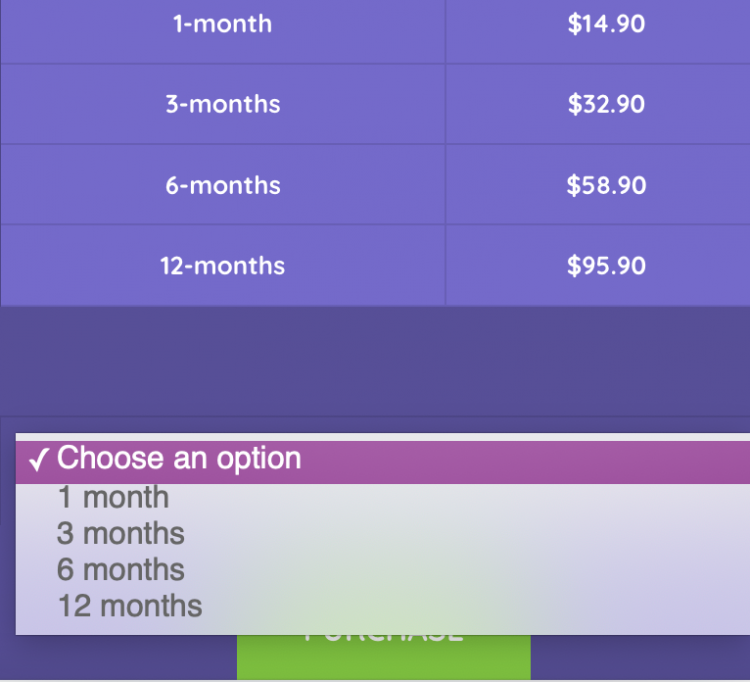Pick the '3 months' dropdown option

tap(121, 533)
